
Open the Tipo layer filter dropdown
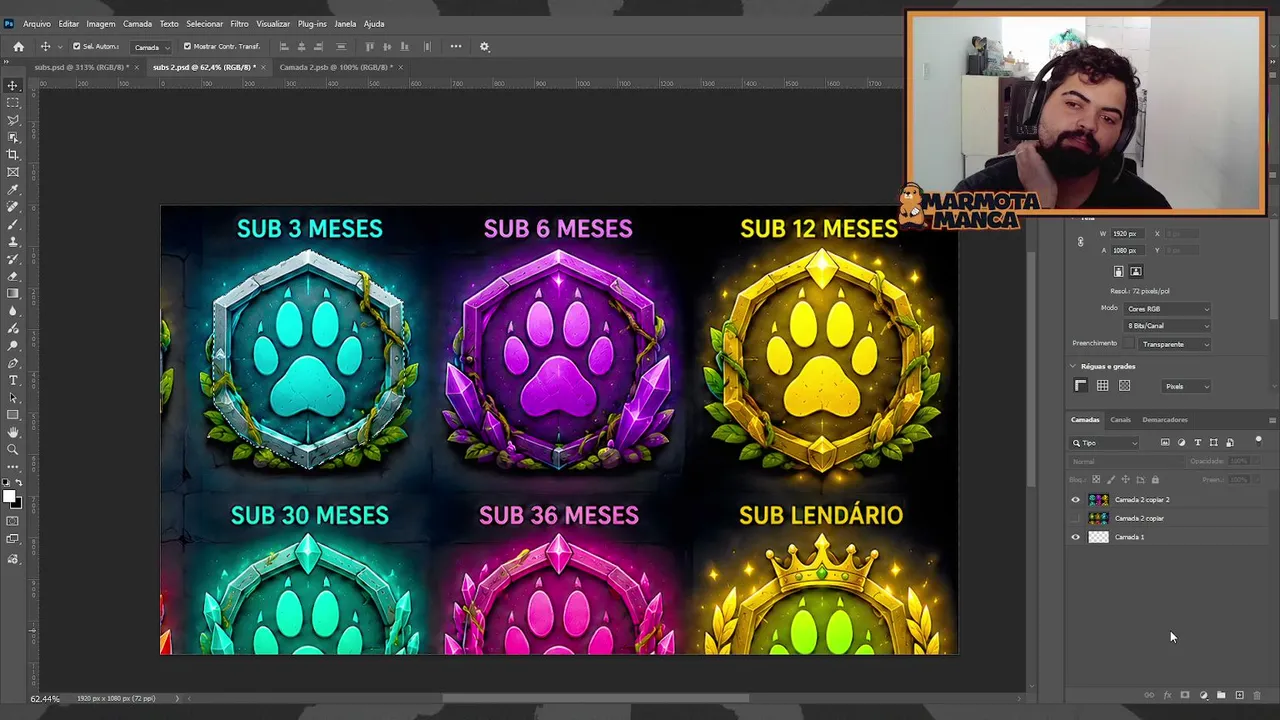[1105, 443]
